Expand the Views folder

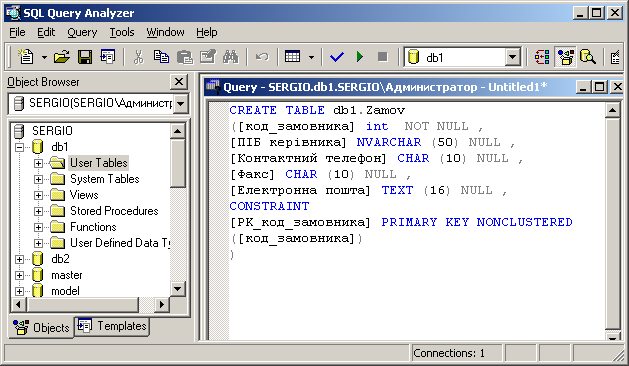pyautogui.click(x=38, y=195)
